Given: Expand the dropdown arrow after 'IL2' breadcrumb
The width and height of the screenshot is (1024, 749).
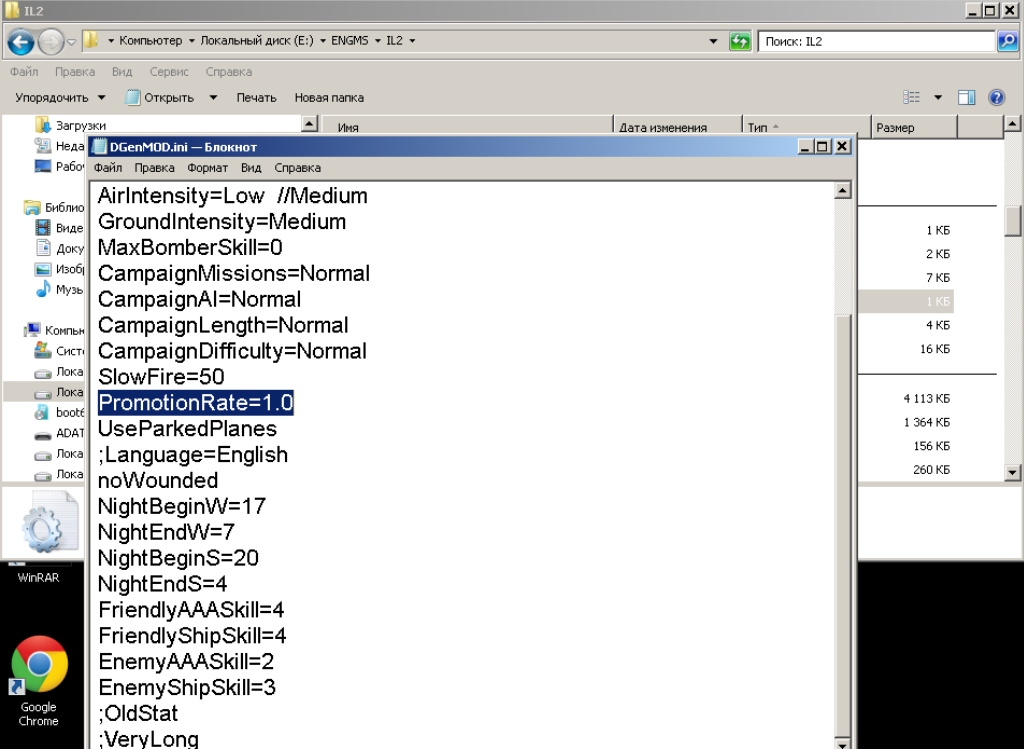Looking at the screenshot, I should click(412, 40).
